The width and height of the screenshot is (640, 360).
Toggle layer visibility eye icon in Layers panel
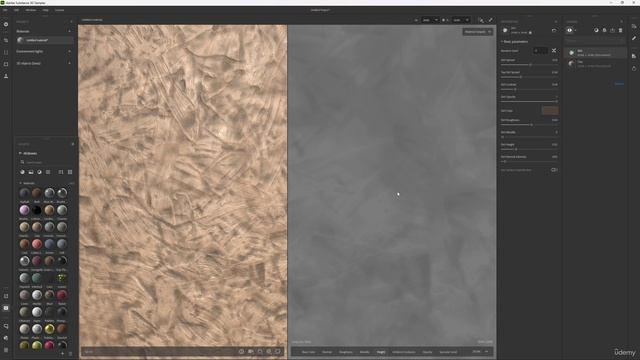(569, 30)
